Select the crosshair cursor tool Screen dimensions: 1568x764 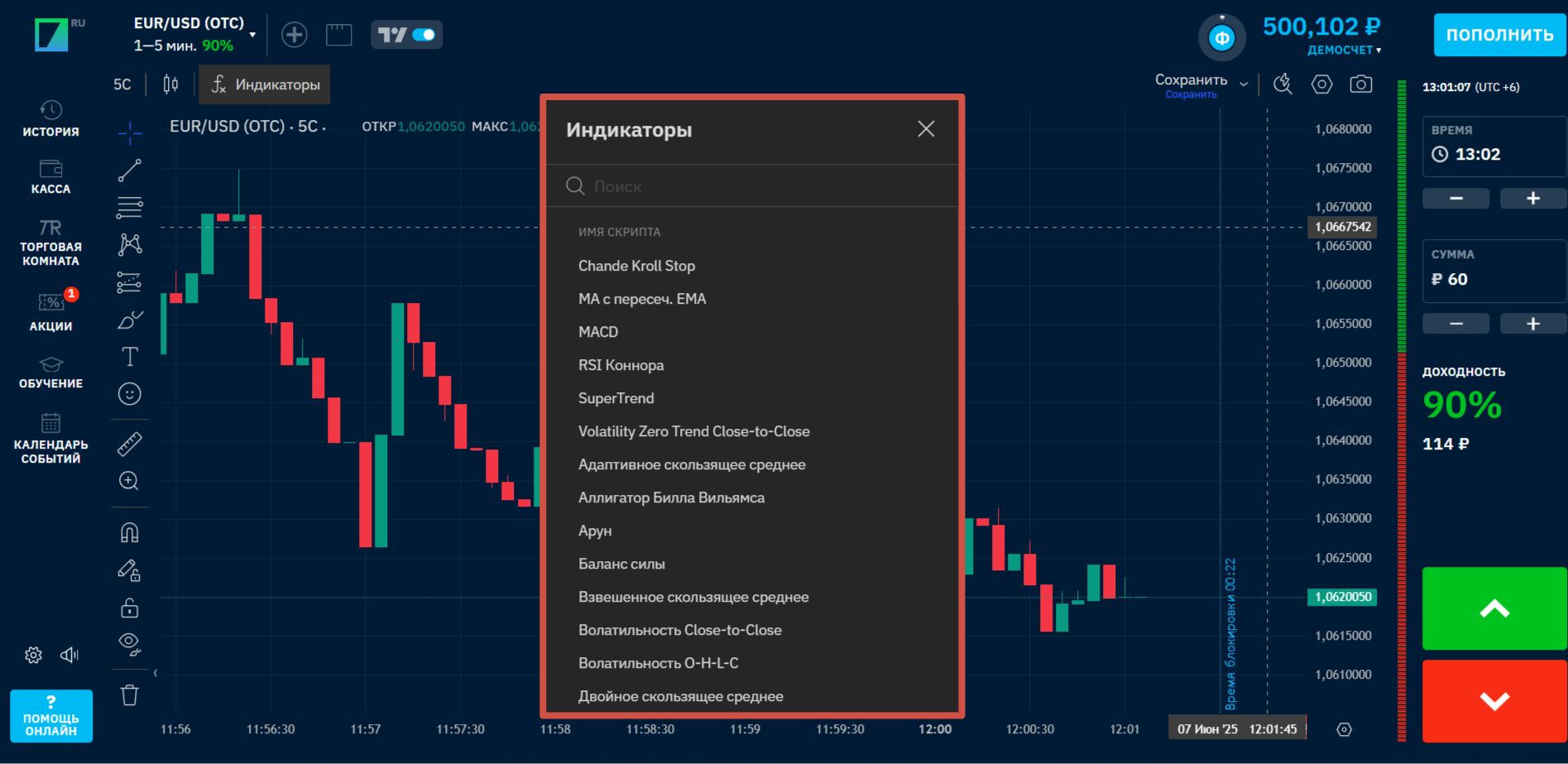click(130, 132)
